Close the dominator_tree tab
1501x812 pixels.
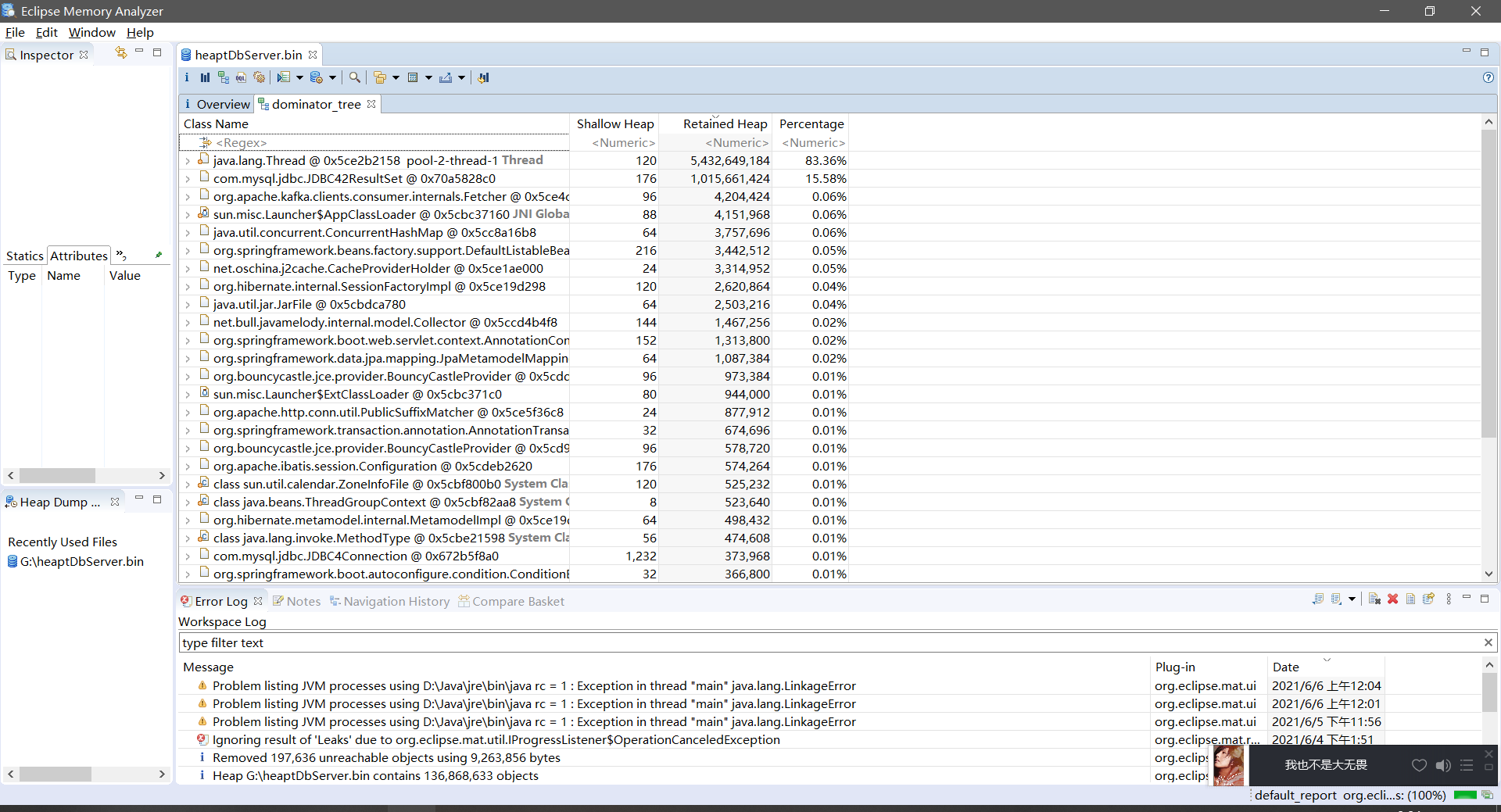[371, 104]
